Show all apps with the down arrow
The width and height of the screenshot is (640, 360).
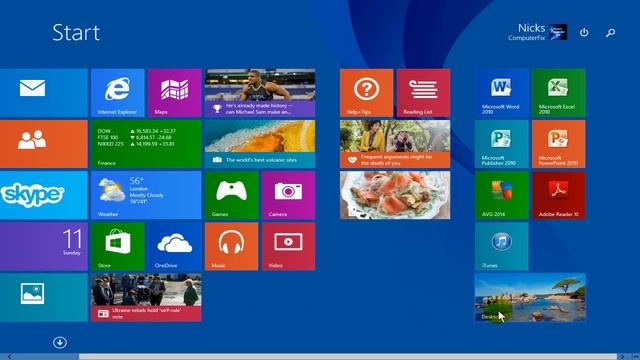coord(60,342)
